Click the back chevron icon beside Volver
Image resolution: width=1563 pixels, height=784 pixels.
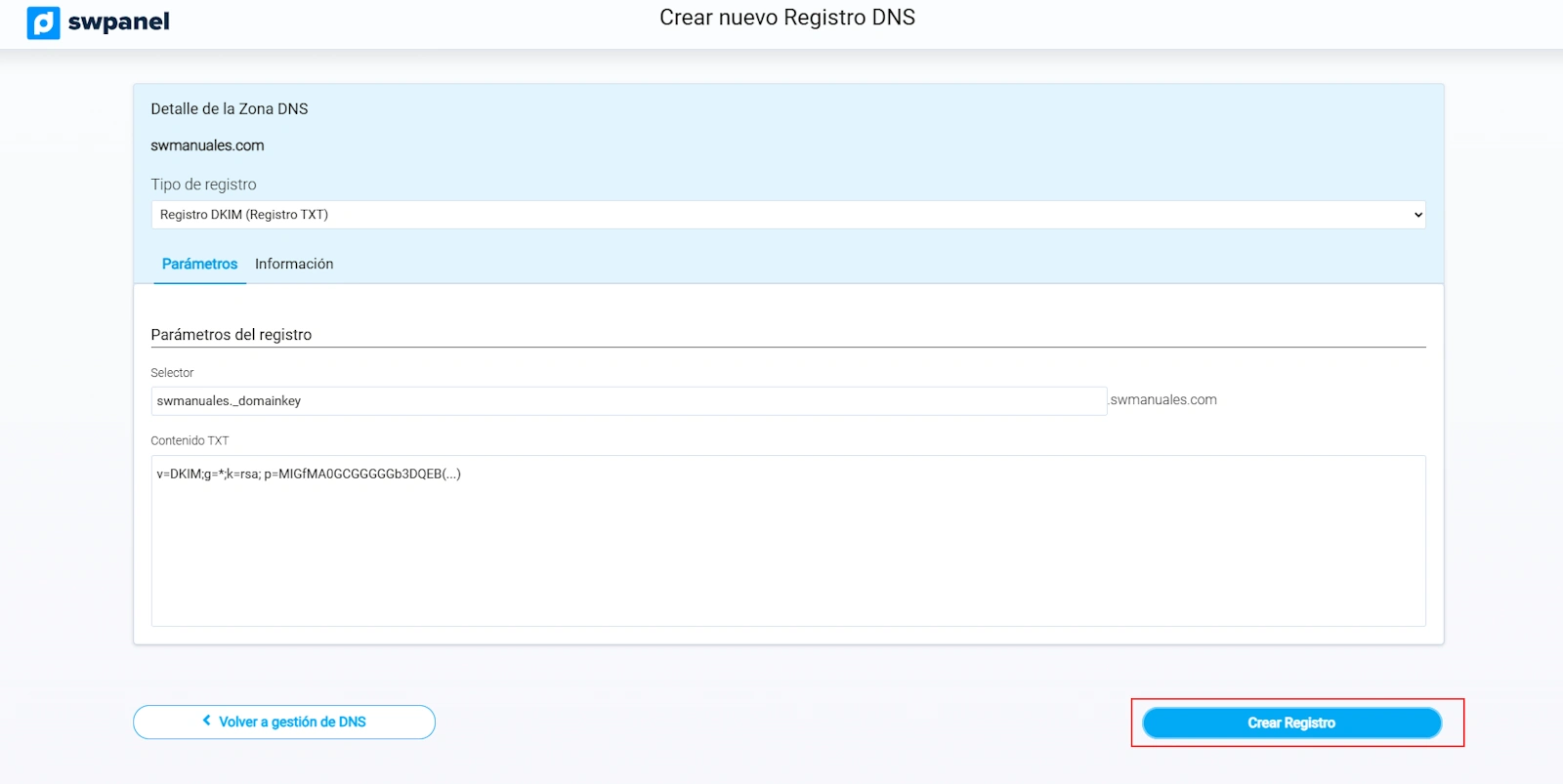[206, 721]
